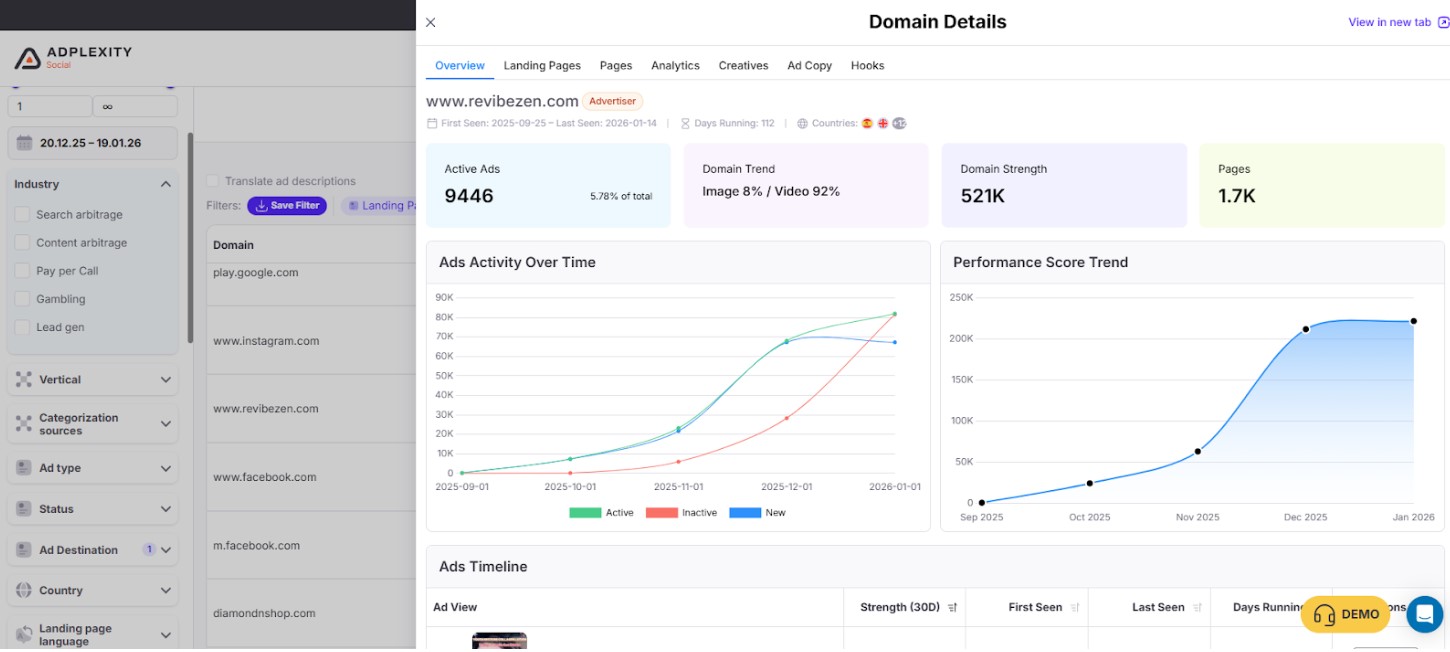This screenshot has height=652, width=1450.
Task: Open the date range calendar icon
Action: click(22, 143)
